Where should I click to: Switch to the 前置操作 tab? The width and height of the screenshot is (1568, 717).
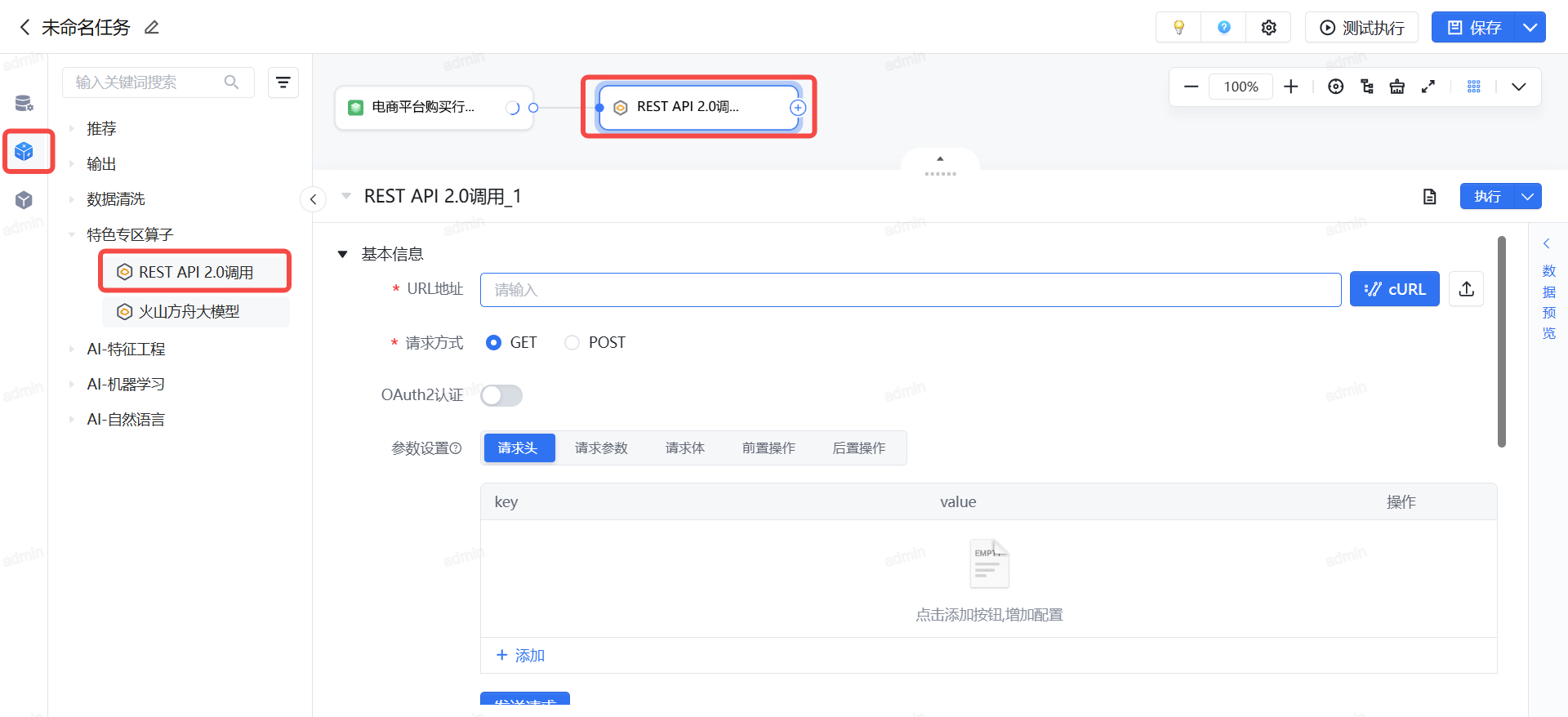tap(768, 448)
